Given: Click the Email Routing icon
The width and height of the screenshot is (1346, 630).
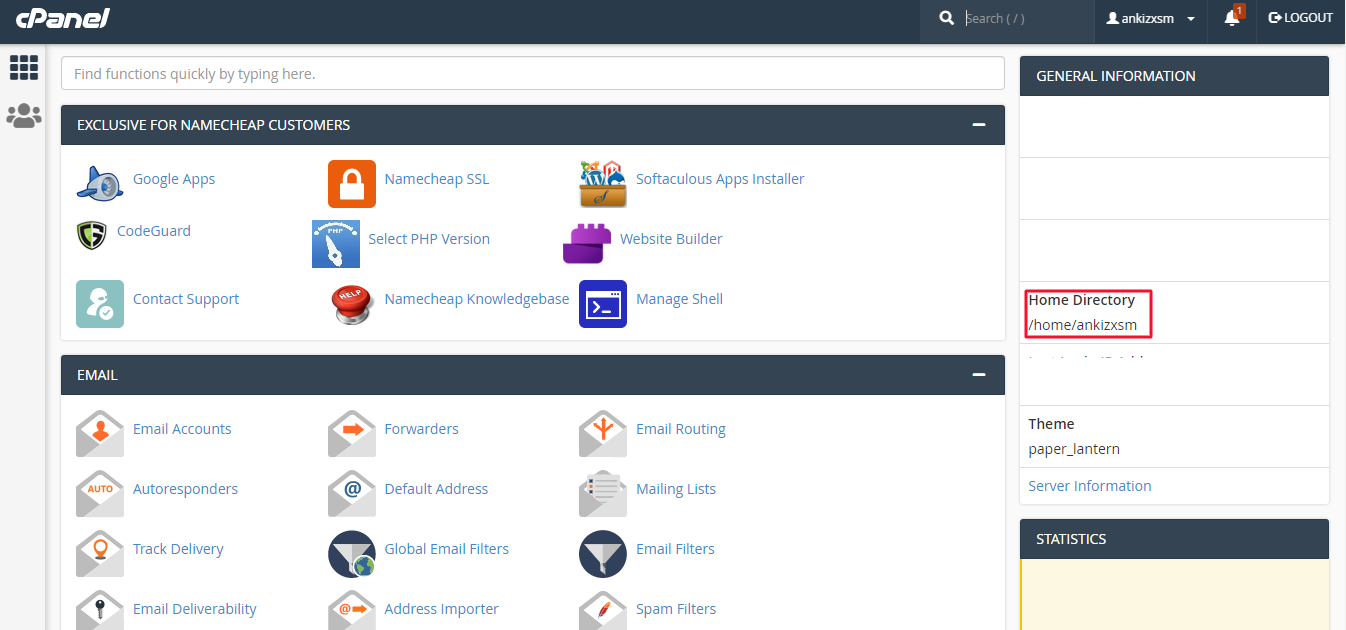Looking at the screenshot, I should click(603, 434).
